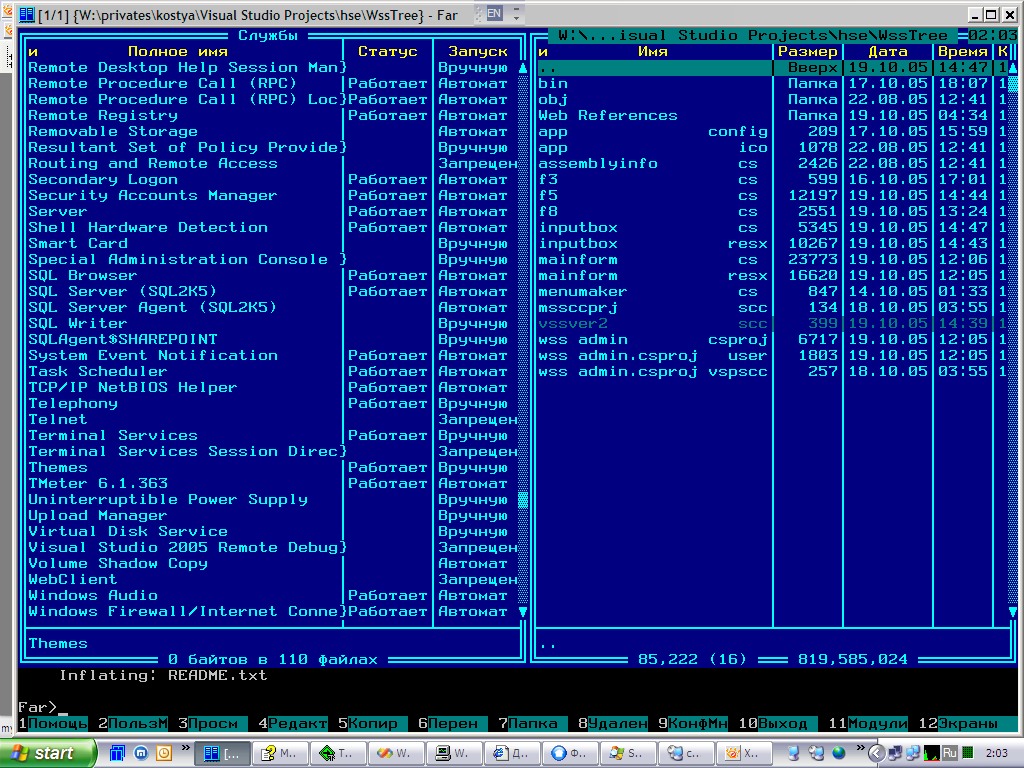Viewport: 1024px width, 768px height.
Task: Select 'TMeter 6.1.363' service row
Action: click(272, 483)
